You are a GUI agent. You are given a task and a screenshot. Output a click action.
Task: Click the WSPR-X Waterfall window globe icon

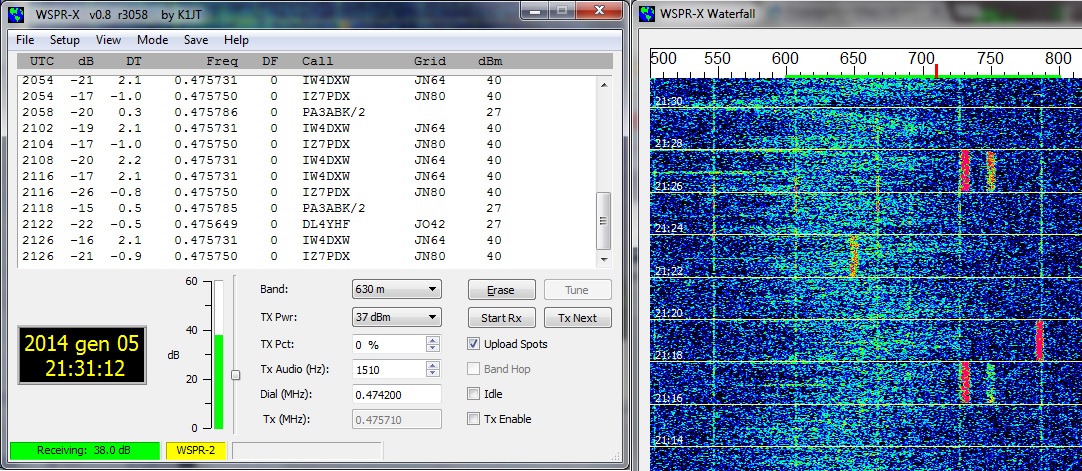[x=647, y=13]
